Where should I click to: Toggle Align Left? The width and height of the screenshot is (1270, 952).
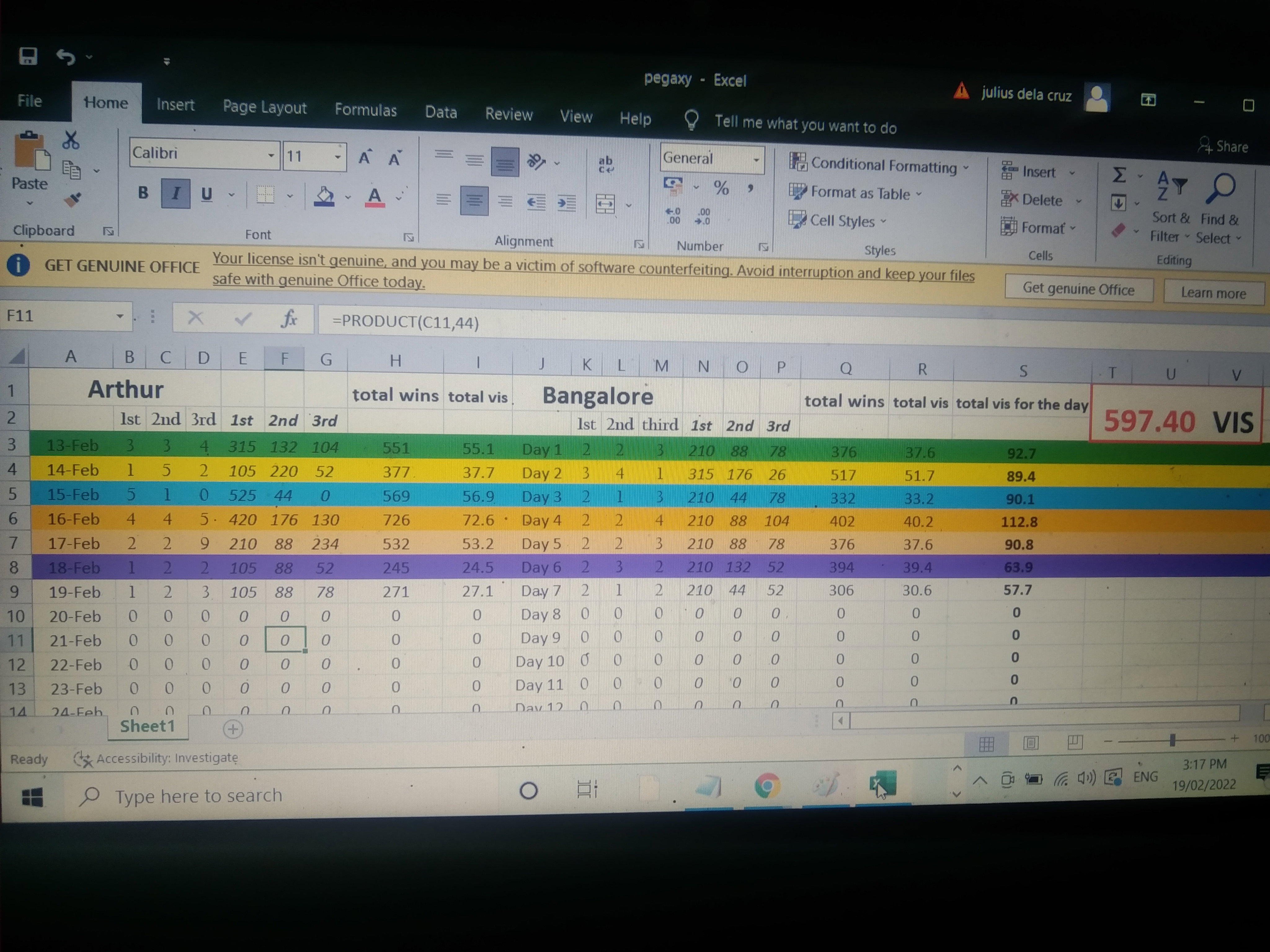pyautogui.click(x=443, y=200)
